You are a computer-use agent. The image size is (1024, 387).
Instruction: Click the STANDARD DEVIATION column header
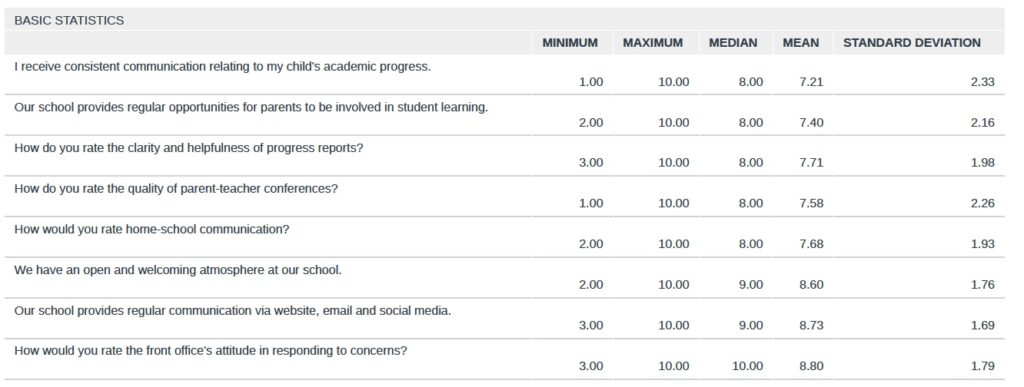click(912, 43)
